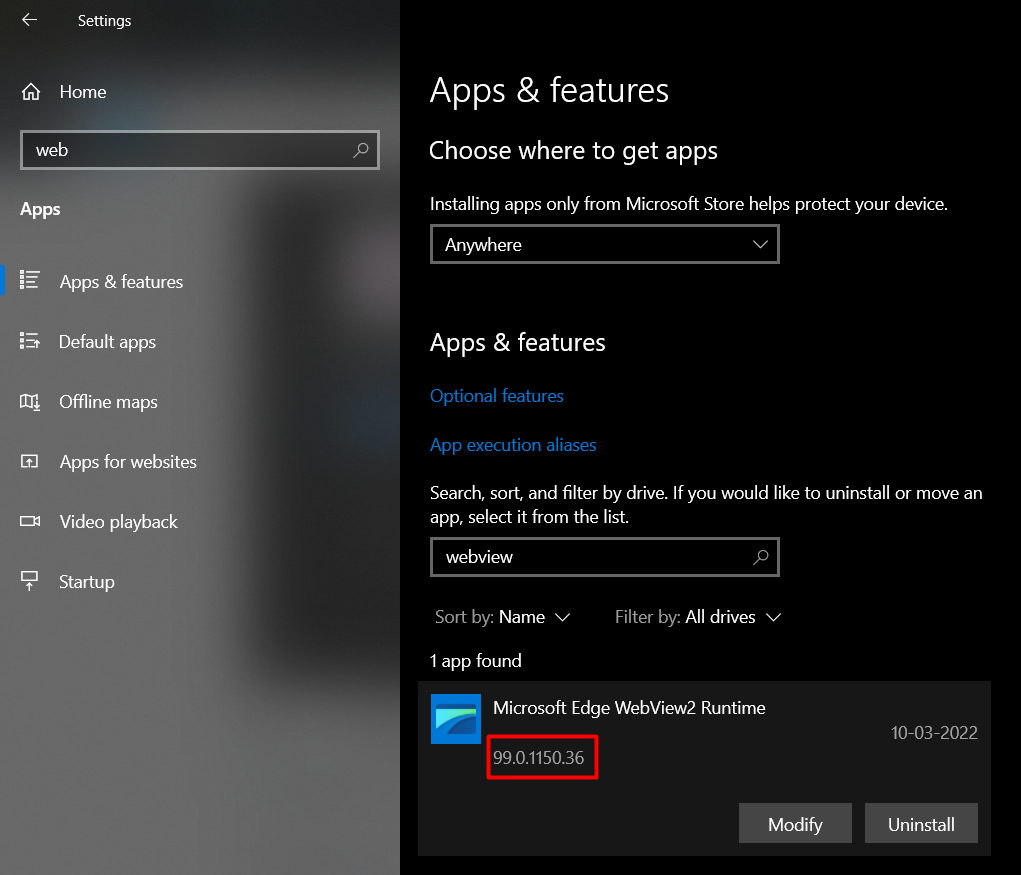1021x875 pixels.
Task: Click the Apps for websites icon
Action: click(29, 462)
